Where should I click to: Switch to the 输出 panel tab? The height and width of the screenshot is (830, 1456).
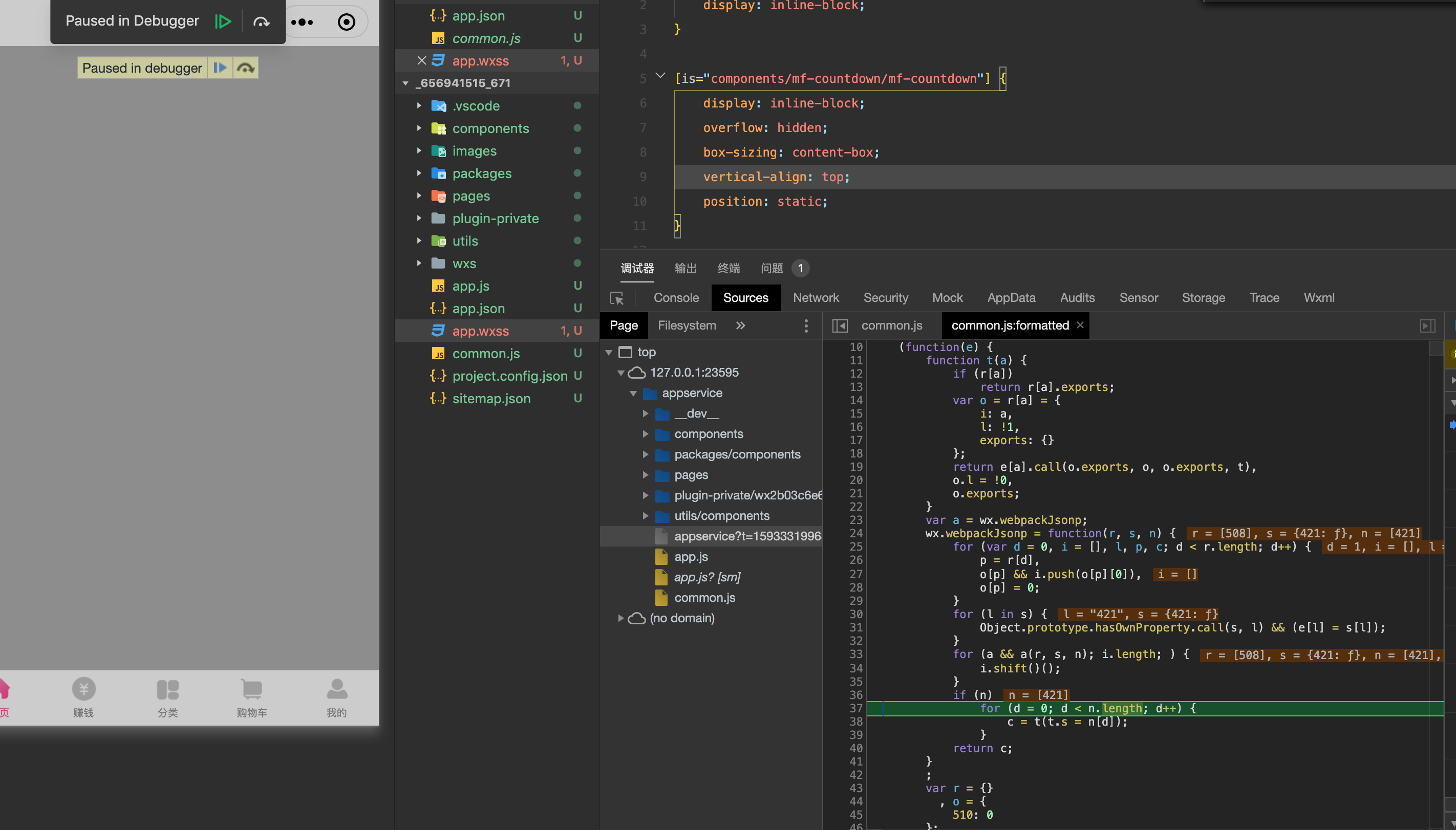click(686, 268)
